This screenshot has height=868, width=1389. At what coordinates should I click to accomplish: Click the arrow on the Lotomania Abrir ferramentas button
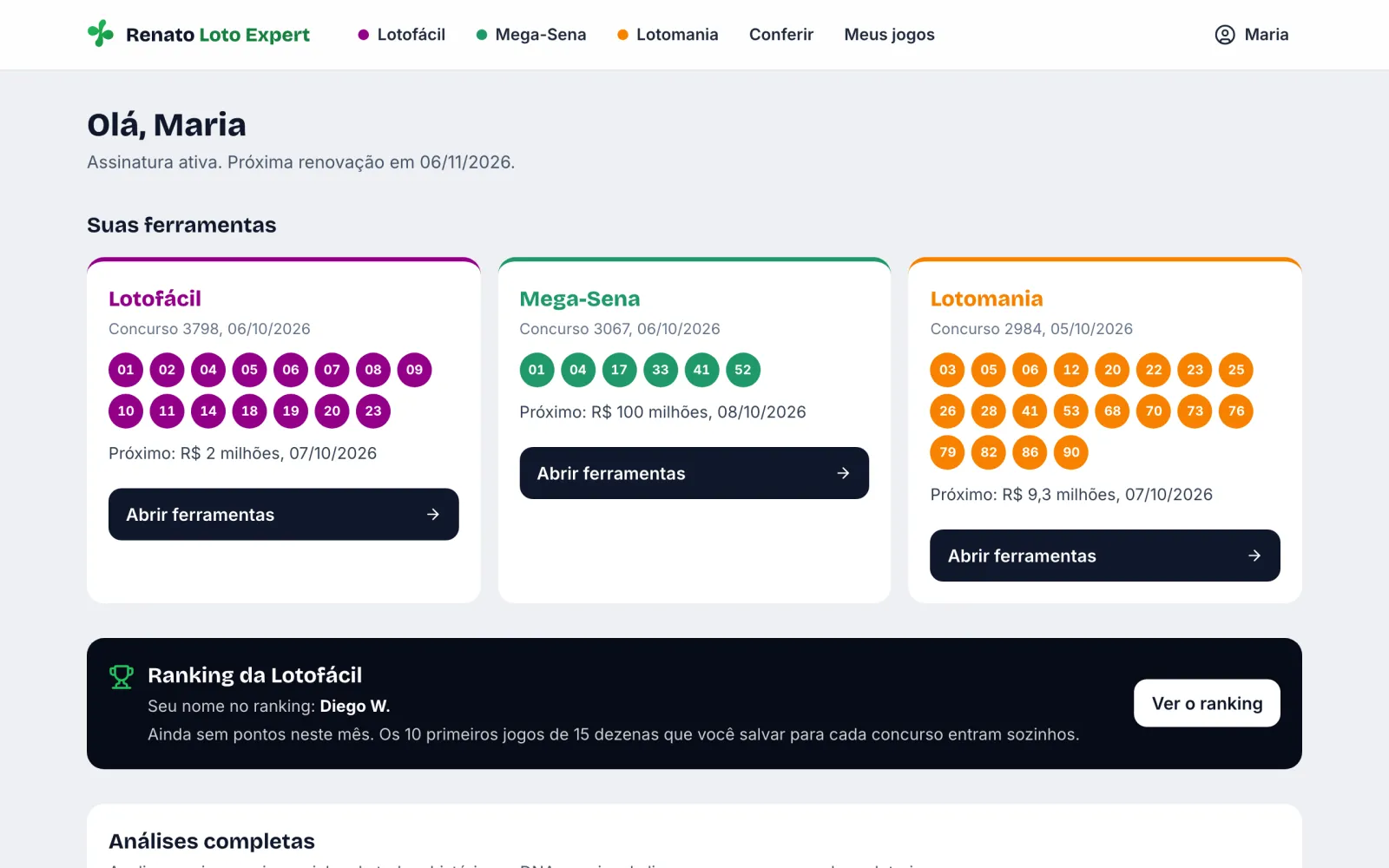coord(1254,556)
